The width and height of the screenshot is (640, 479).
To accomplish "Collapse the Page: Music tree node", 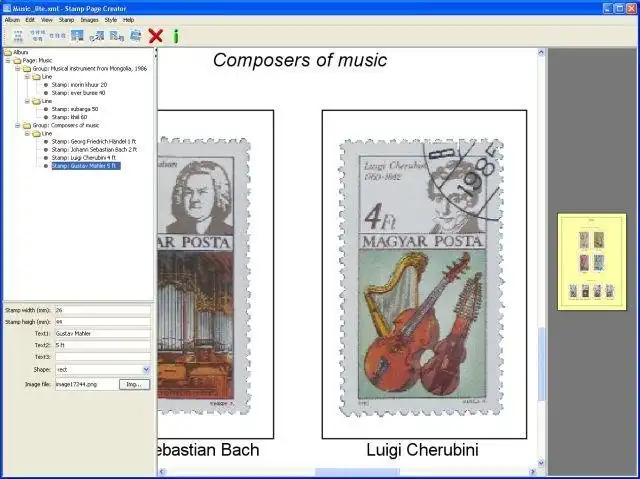I will (8, 60).
